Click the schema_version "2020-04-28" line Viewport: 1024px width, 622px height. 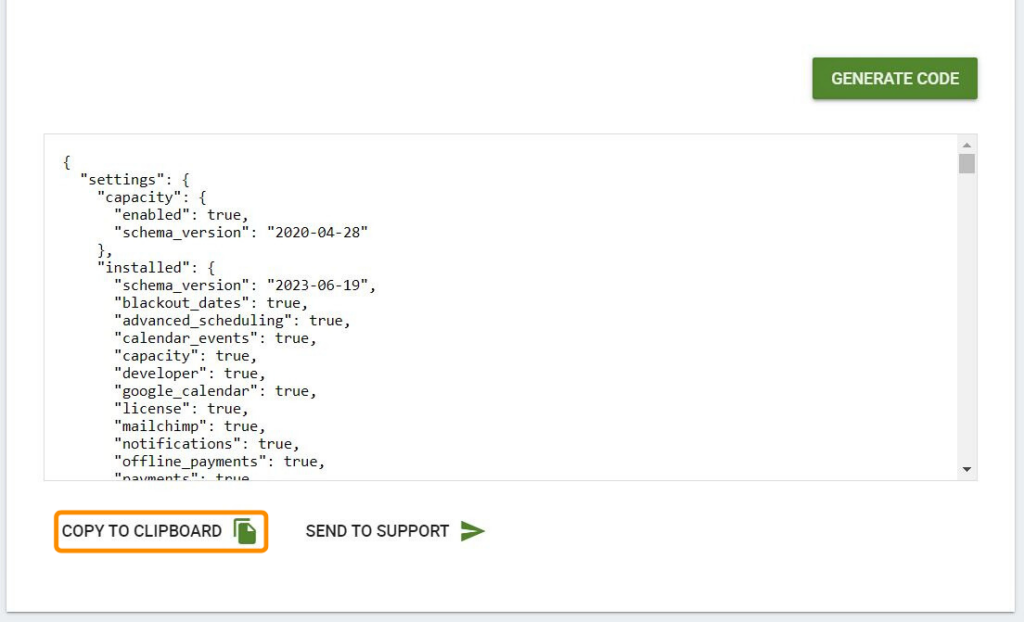(241, 233)
